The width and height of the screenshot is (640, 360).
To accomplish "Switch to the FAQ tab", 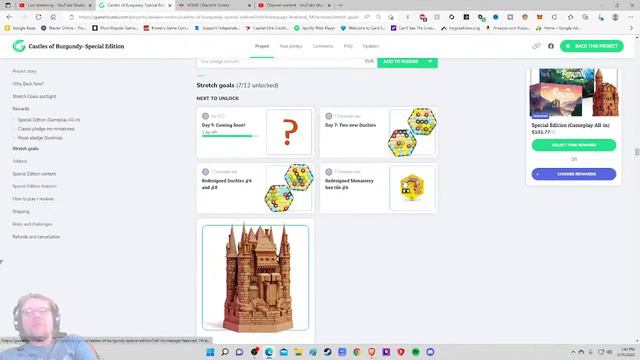I will (x=348, y=46).
